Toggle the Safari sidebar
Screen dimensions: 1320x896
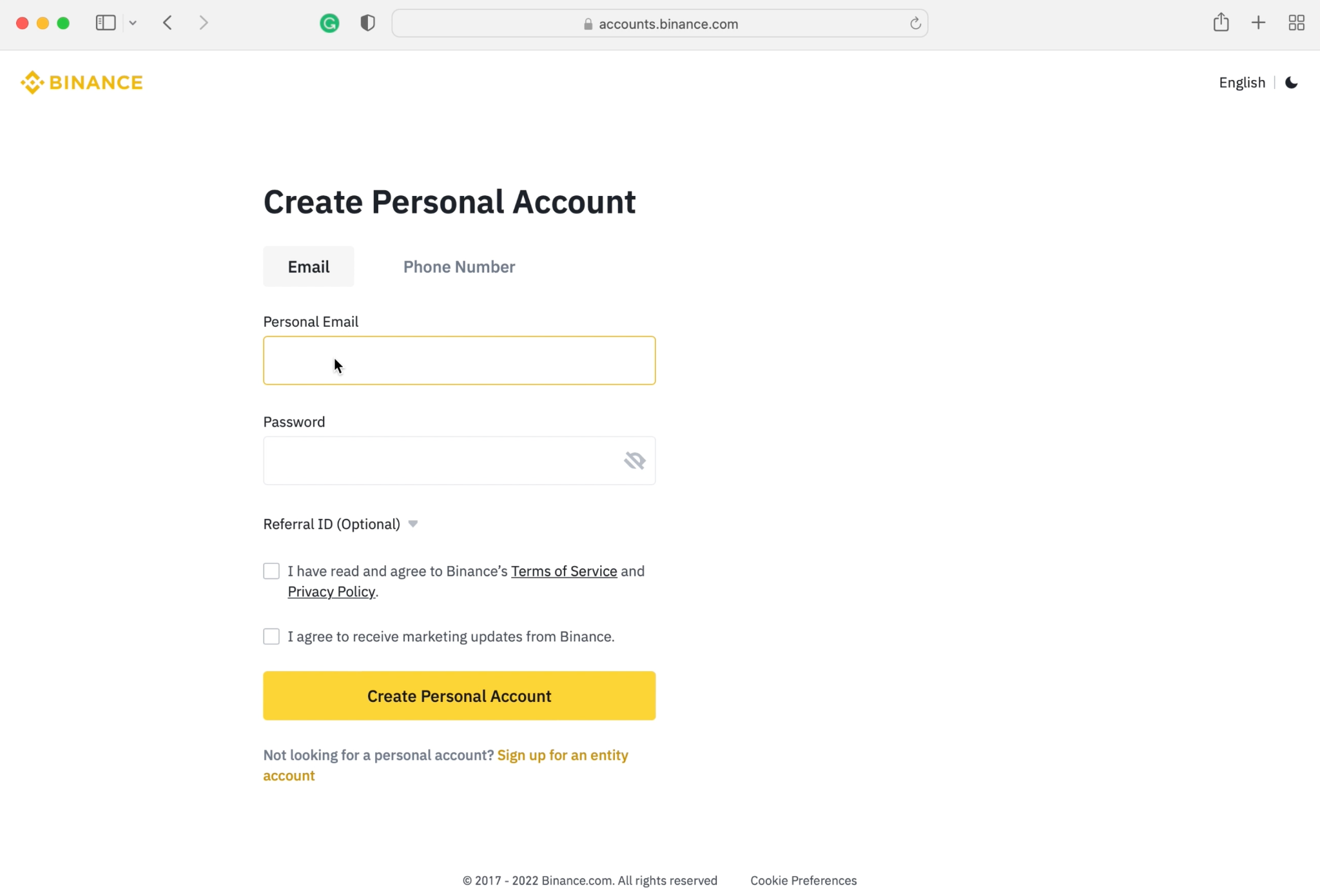(x=106, y=23)
